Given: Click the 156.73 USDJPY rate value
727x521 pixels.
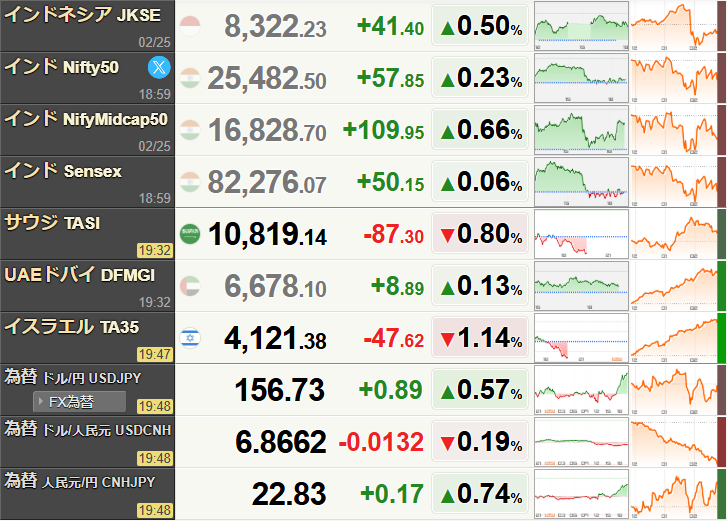Looking at the screenshot, I should coord(280,390).
